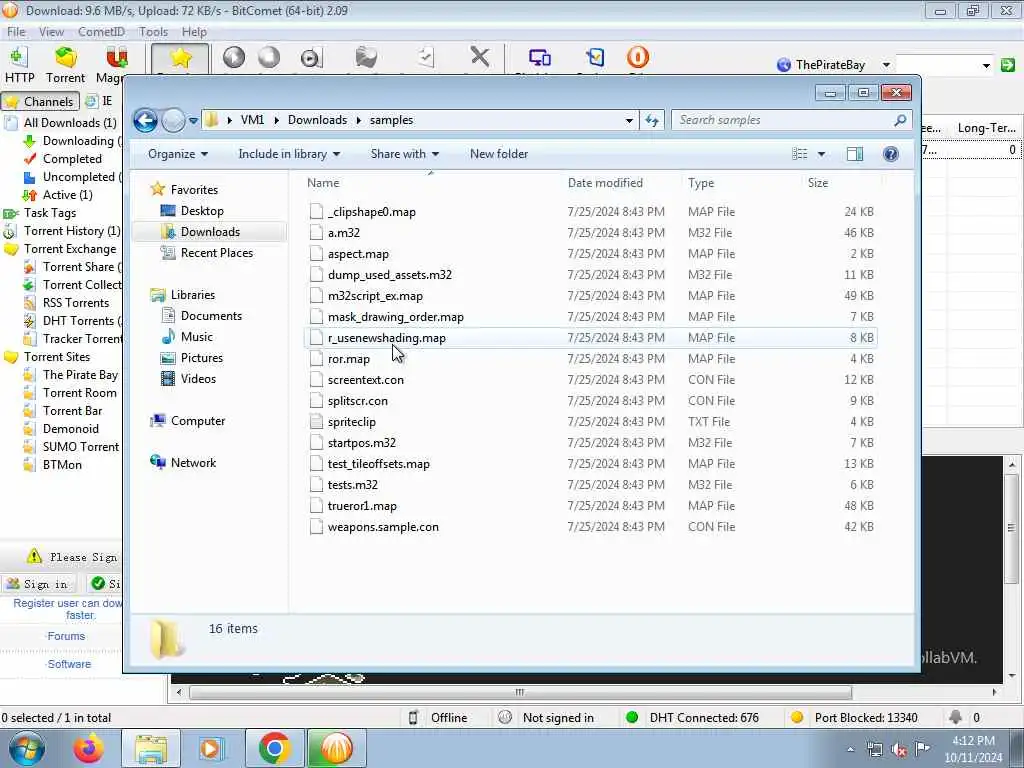This screenshot has height=768, width=1024.
Task: Open Firefox from the taskbar
Action: 88,748
